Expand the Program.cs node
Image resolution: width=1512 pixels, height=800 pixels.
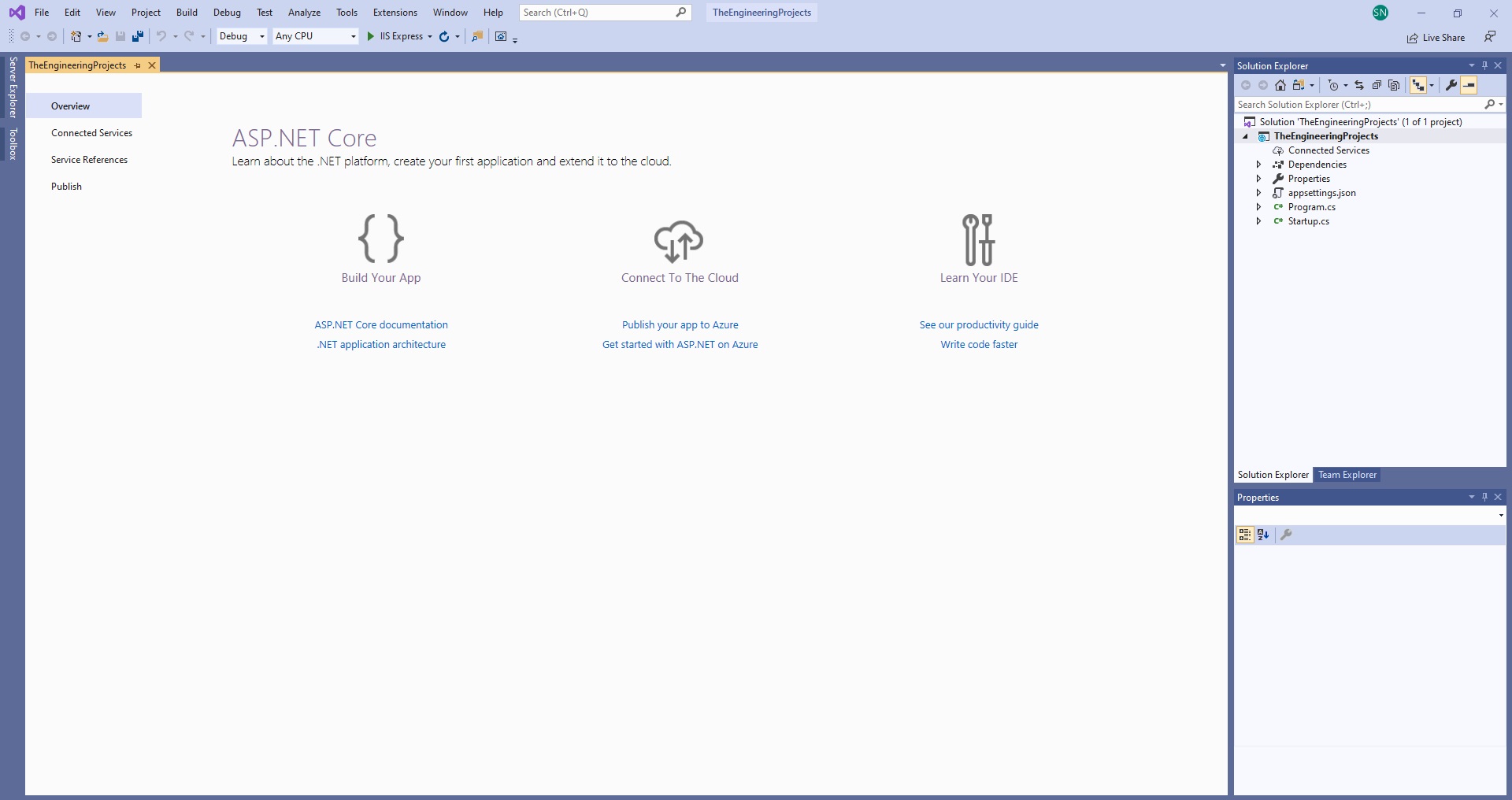coord(1258,207)
